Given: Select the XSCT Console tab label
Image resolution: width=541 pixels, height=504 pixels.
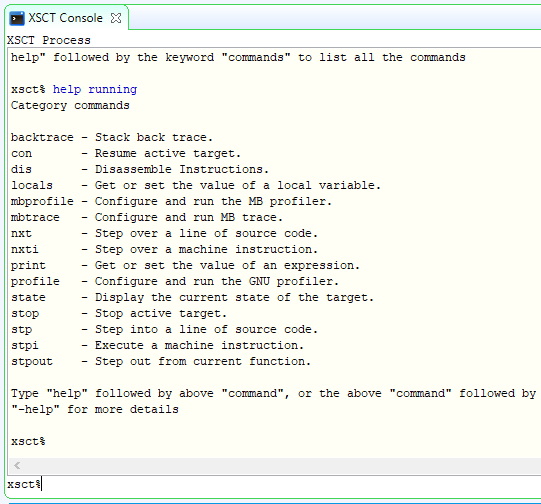Looking at the screenshot, I should [x=65, y=18].
